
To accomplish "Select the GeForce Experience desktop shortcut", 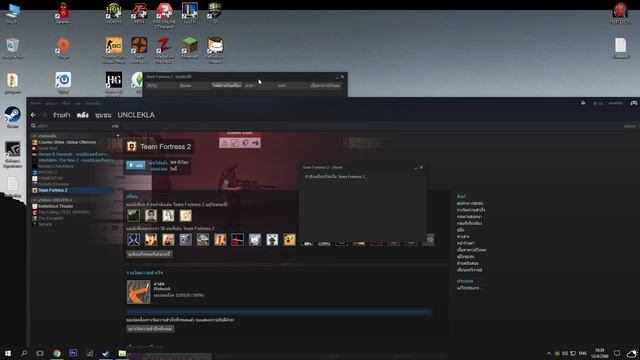I will click(13, 154).
